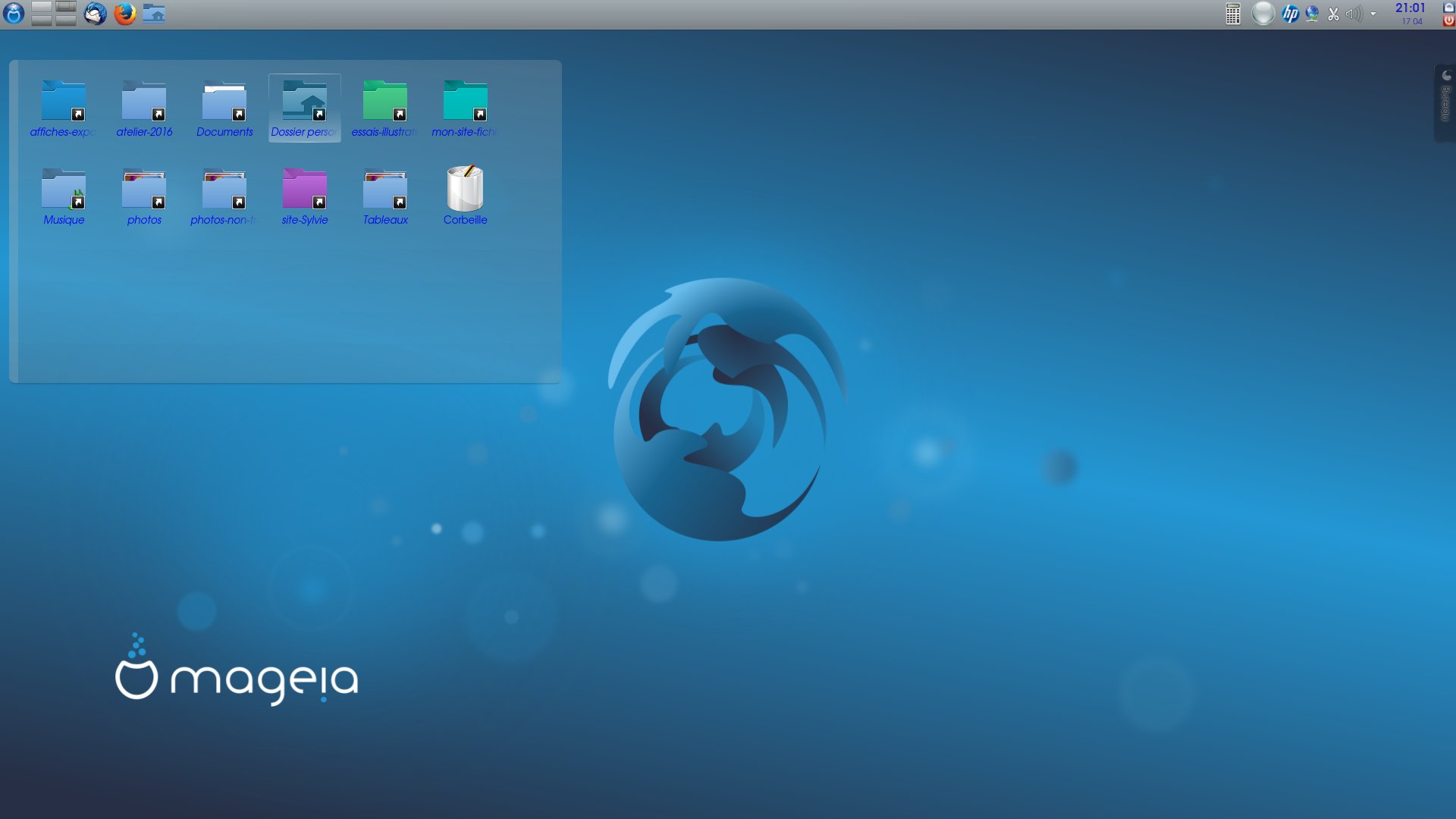Viewport: 1456px width, 819px height.
Task: Open the essais-illustrat green folder
Action: pyautogui.click(x=385, y=108)
